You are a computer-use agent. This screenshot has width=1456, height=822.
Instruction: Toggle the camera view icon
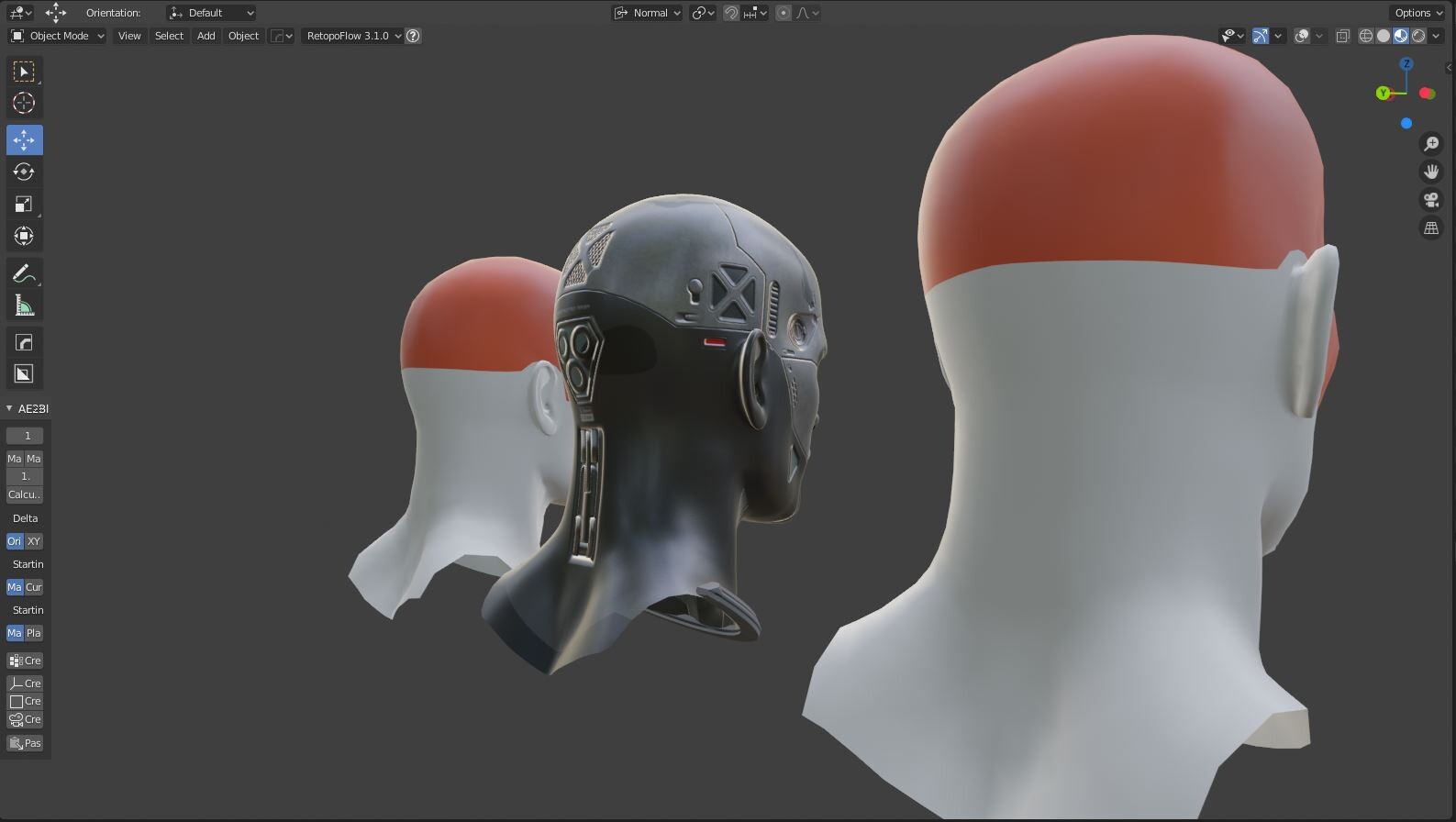click(1431, 200)
